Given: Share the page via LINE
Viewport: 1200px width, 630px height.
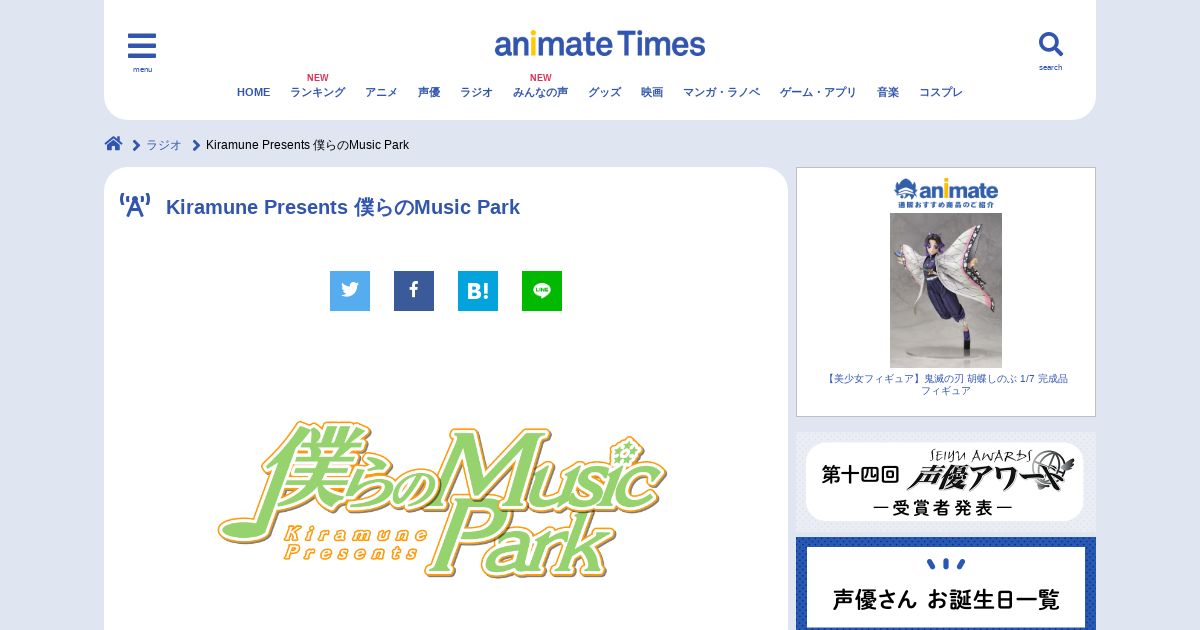Looking at the screenshot, I should tap(542, 291).
